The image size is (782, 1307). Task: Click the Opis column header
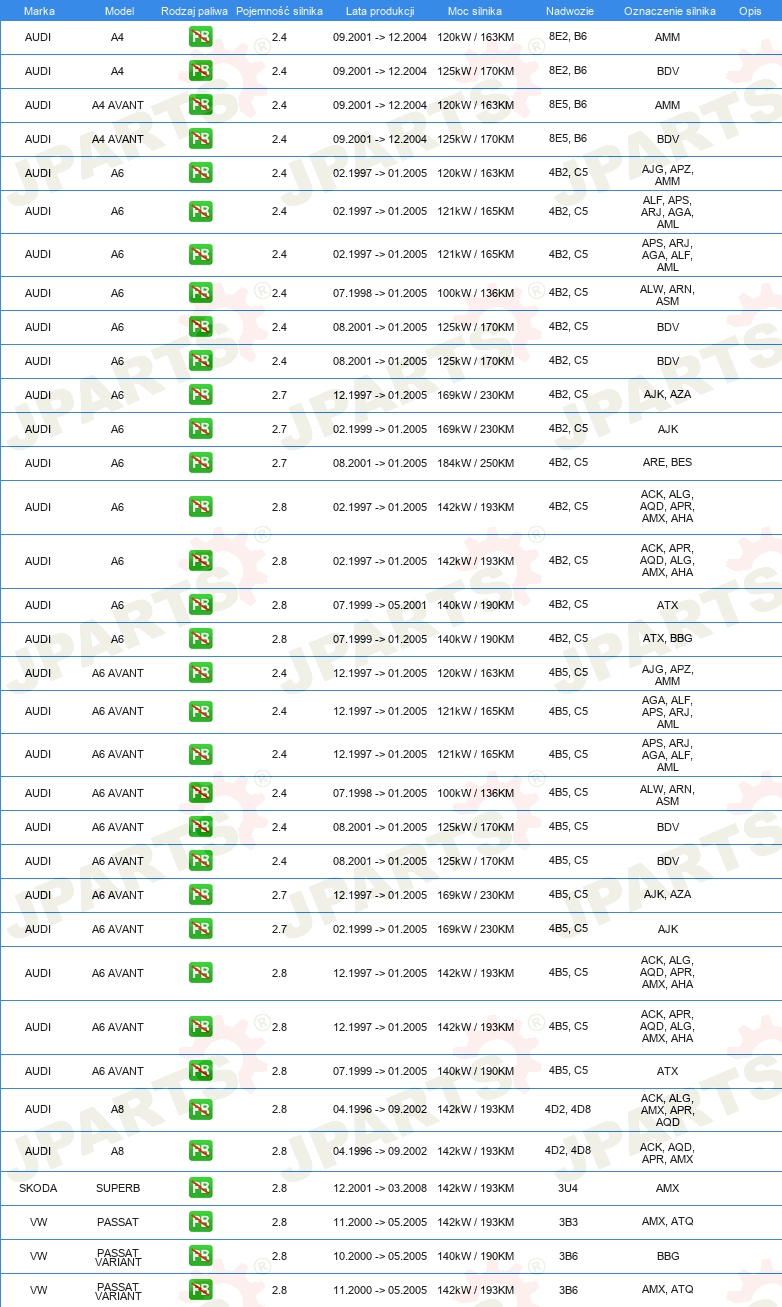tap(750, 11)
